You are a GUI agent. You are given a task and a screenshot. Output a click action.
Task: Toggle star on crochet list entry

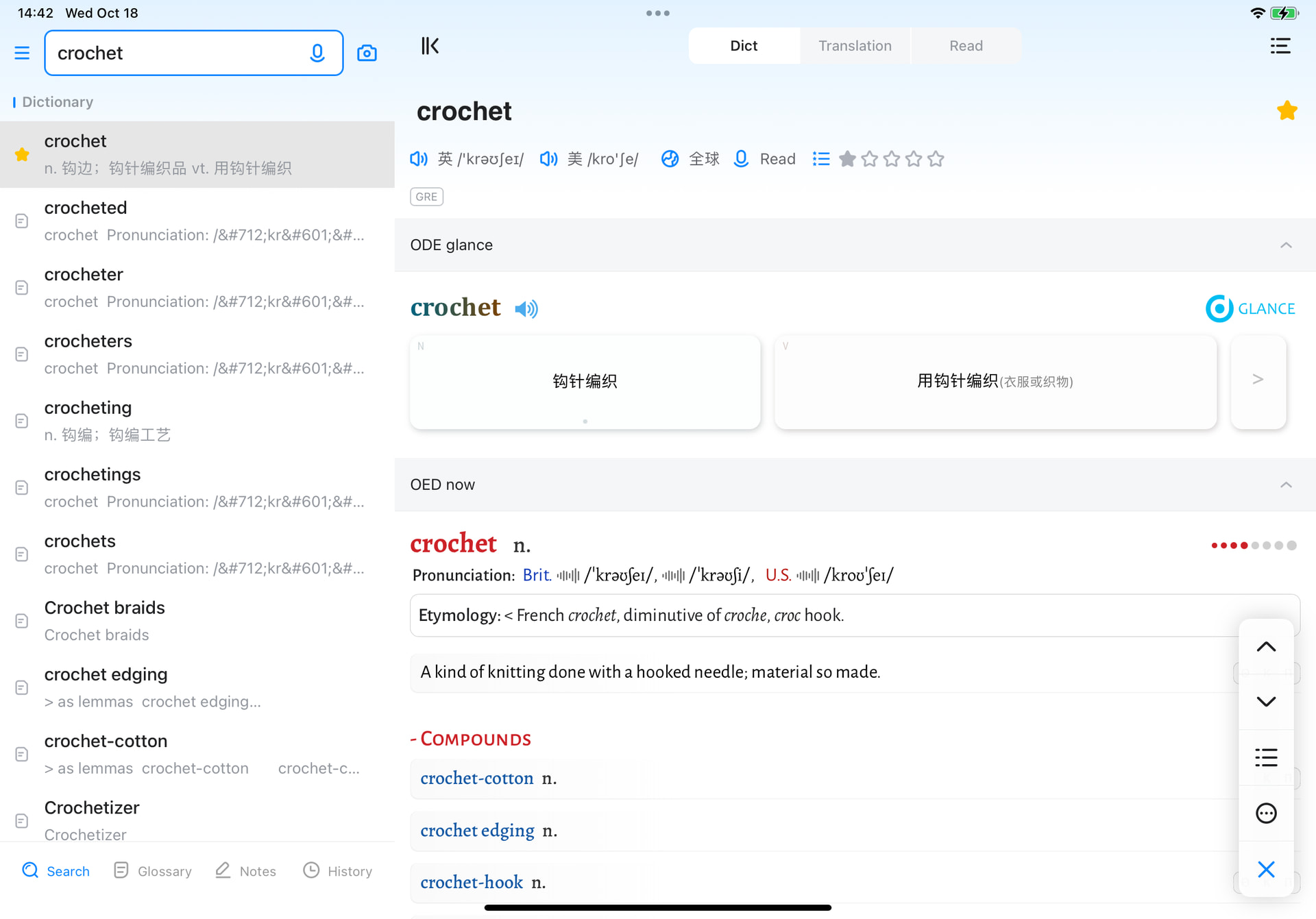pyautogui.click(x=22, y=155)
